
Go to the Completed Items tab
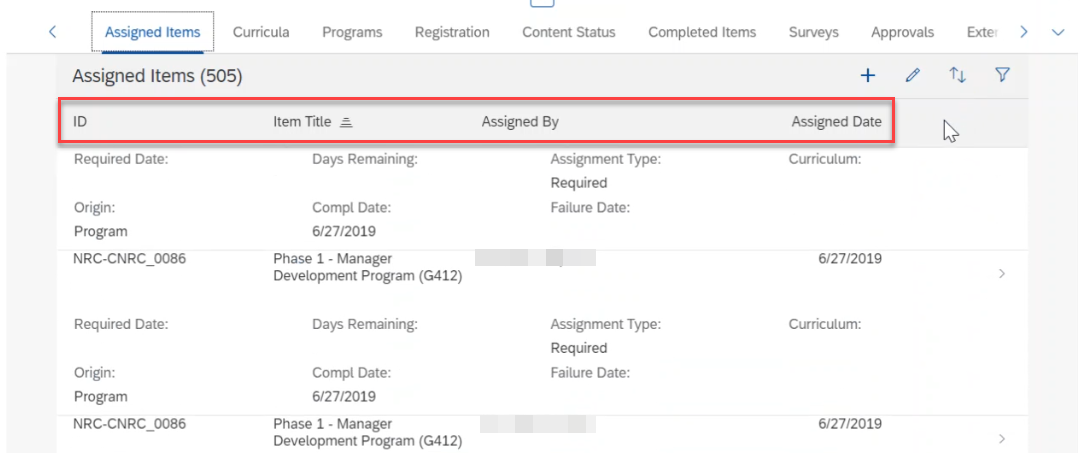click(x=702, y=32)
